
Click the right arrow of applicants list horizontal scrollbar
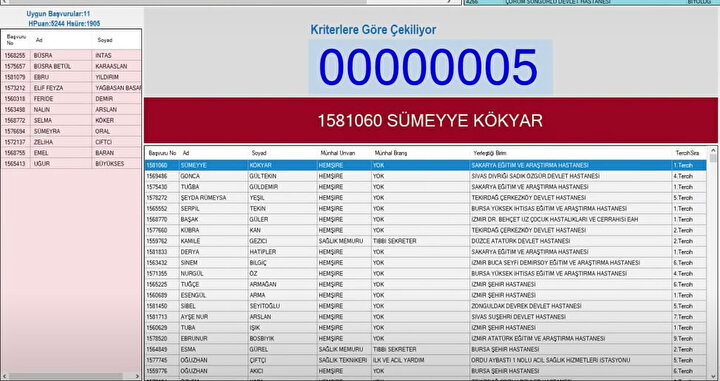click(x=136, y=376)
